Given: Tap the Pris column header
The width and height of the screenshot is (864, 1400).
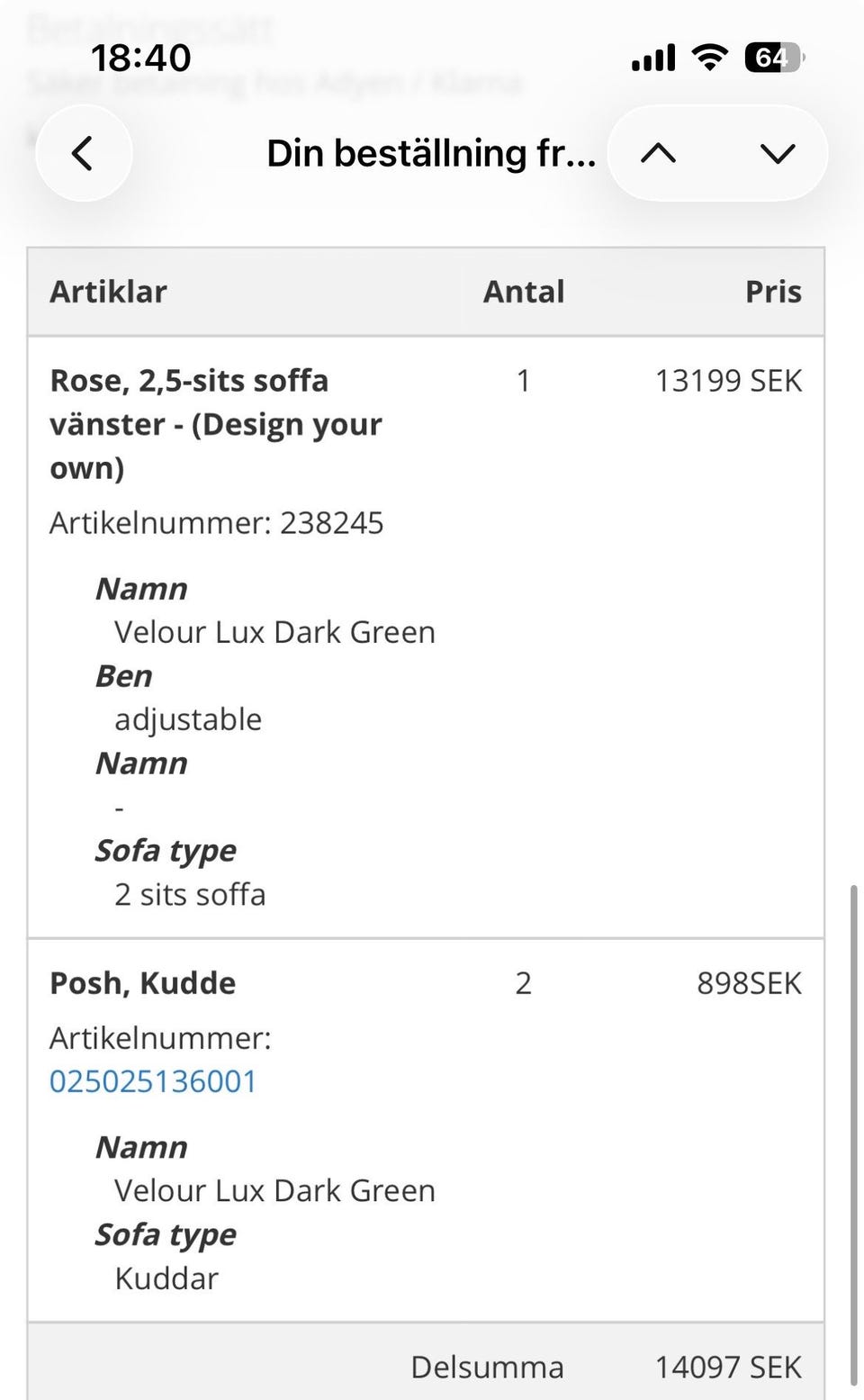Looking at the screenshot, I should (x=772, y=291).
